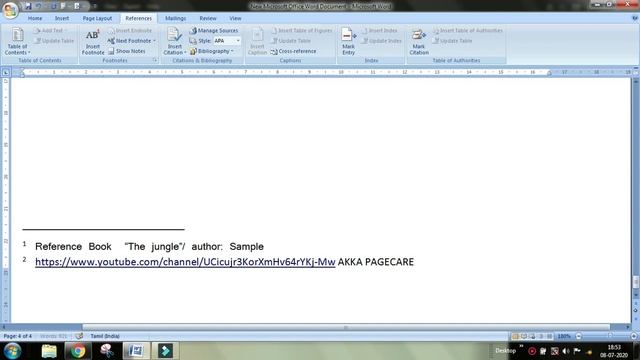Screen dimensions: 640x360
Task: Open the Page Layout tab
Action: click(x=97, y=18)
